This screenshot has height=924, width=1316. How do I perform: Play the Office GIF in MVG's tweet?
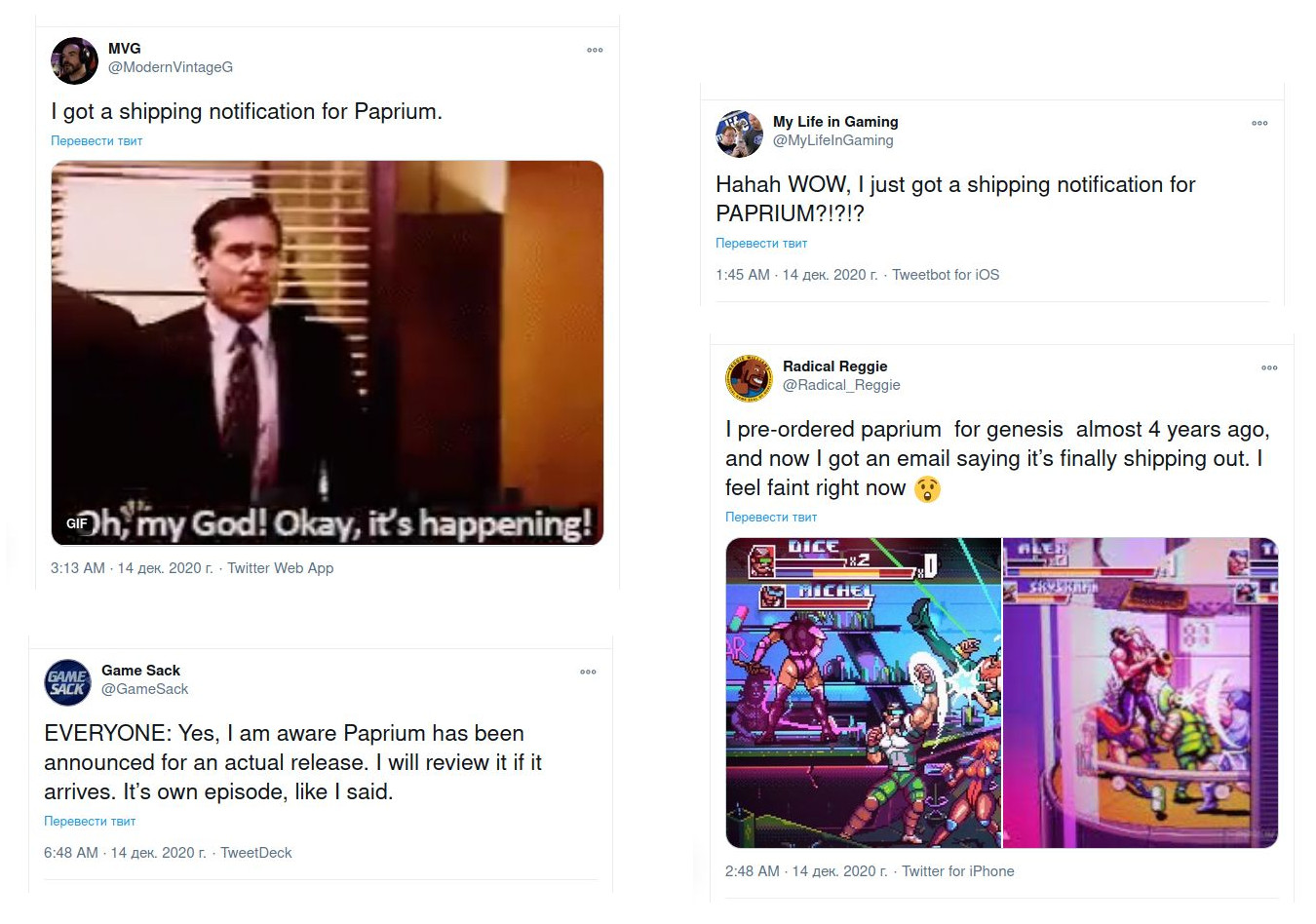(x=327, y=352)
